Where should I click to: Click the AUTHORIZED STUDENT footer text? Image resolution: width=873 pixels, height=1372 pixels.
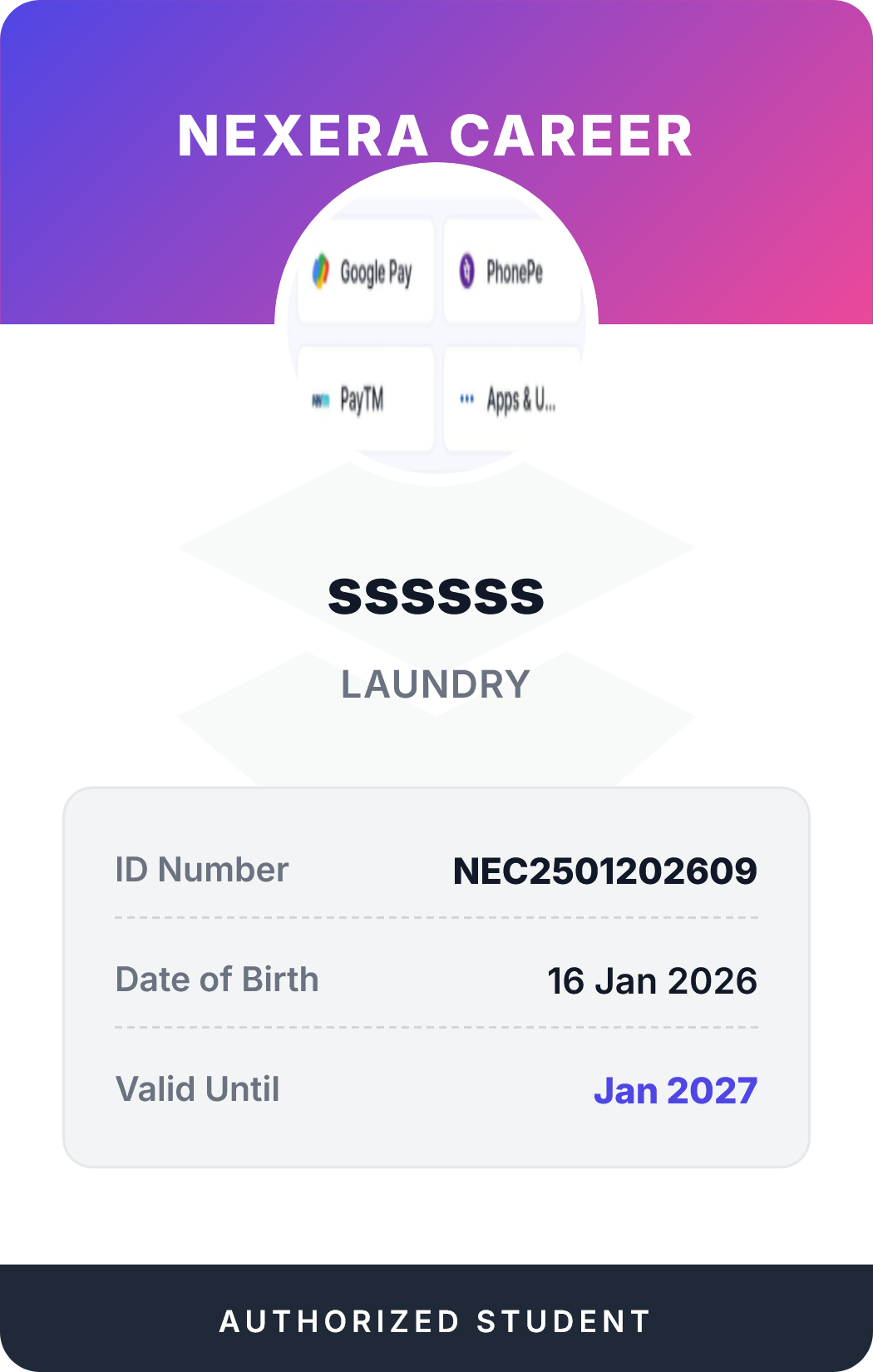(436, 1321)
